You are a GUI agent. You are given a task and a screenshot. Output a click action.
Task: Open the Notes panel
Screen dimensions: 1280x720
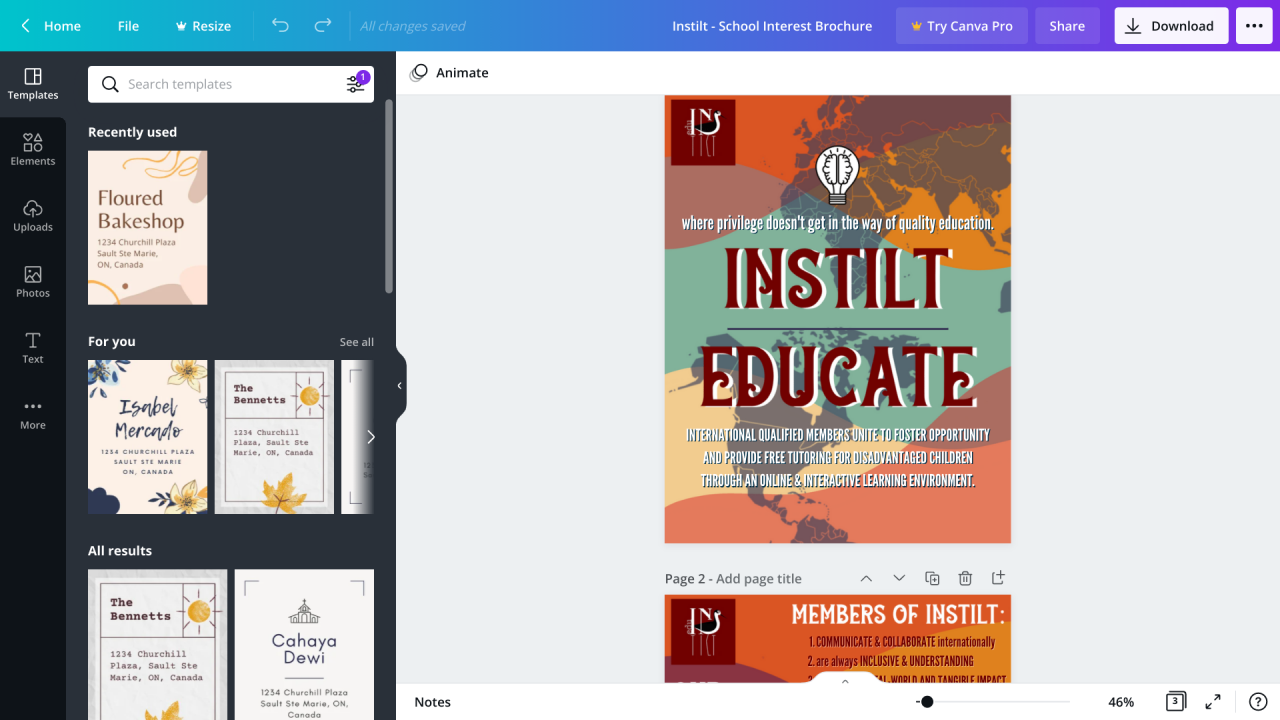[x=433, y=702]
